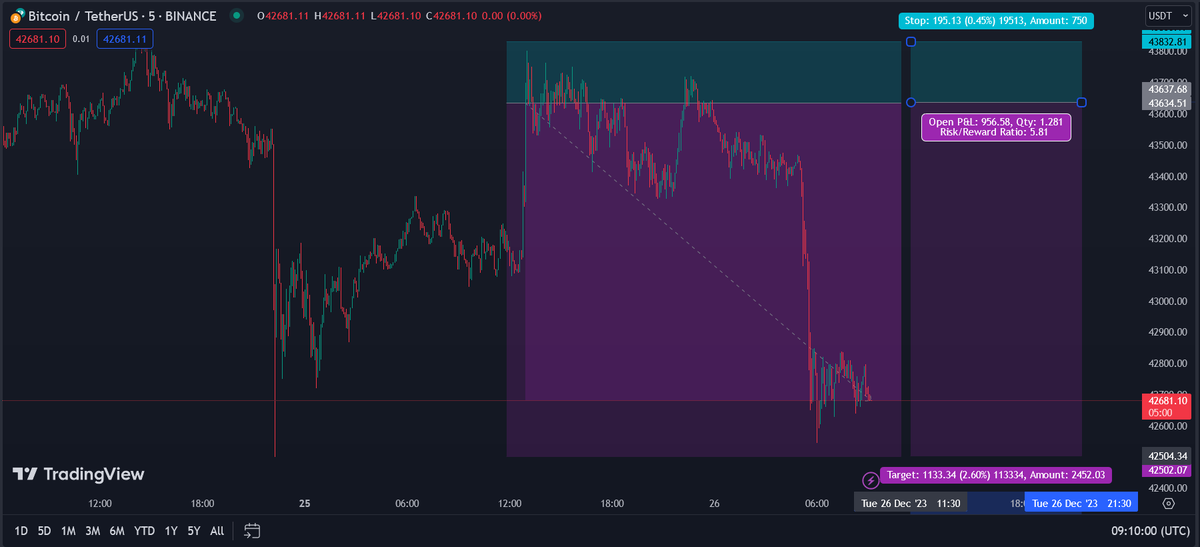Open the go-to-date calendar icon

point(252,530)
